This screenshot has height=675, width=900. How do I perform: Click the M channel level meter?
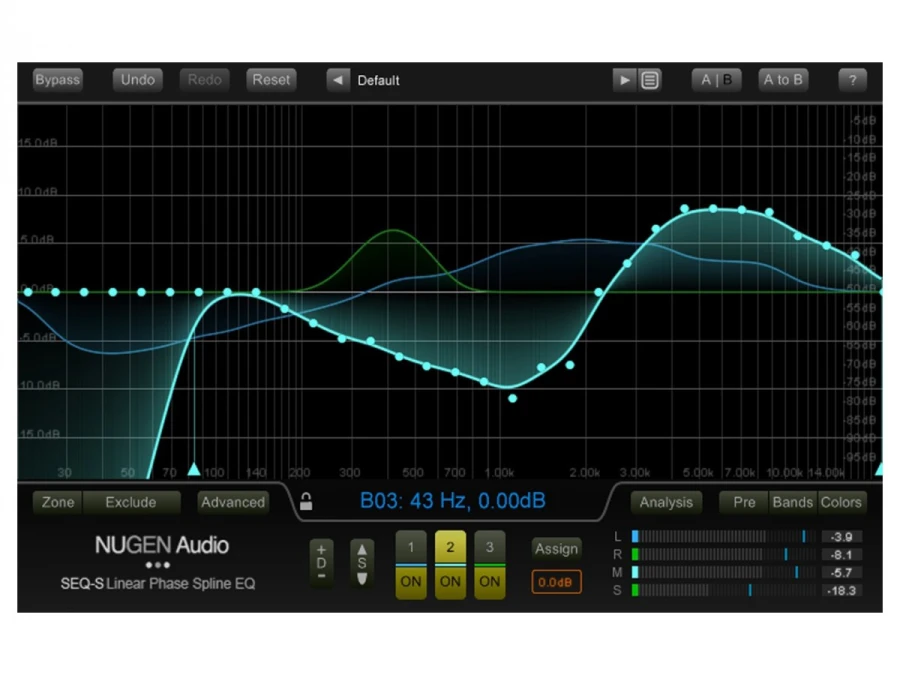723,572
